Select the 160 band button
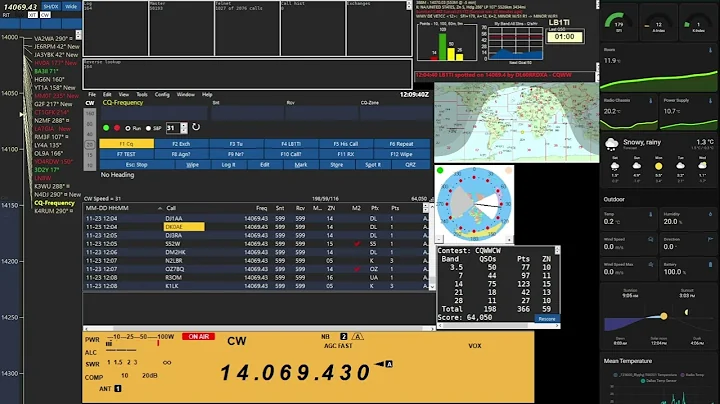This screenshot has width=720, height=404. 90,113
